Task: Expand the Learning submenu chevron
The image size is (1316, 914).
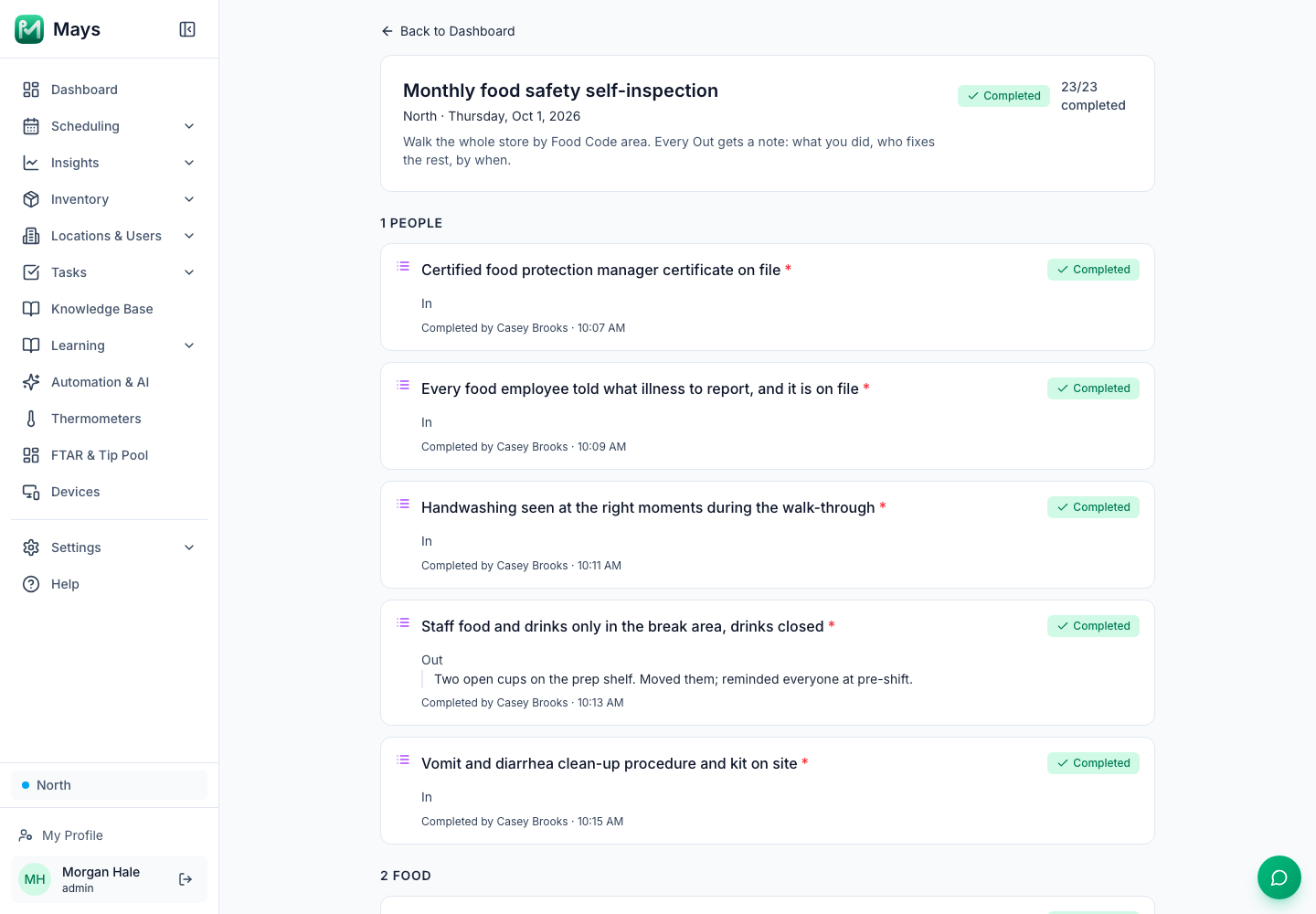Action: (x=189, y=345)
